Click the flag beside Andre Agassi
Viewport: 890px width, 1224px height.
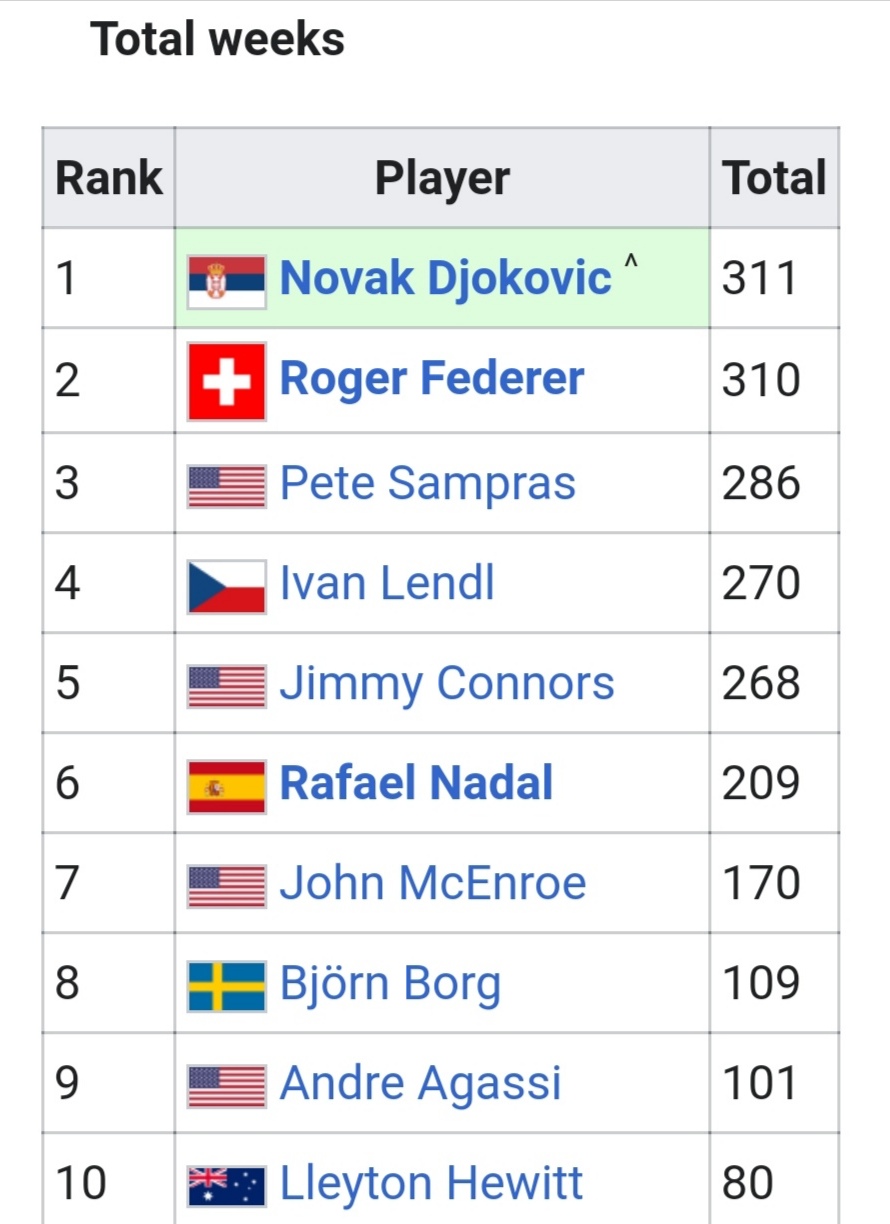pos(227,1085)
